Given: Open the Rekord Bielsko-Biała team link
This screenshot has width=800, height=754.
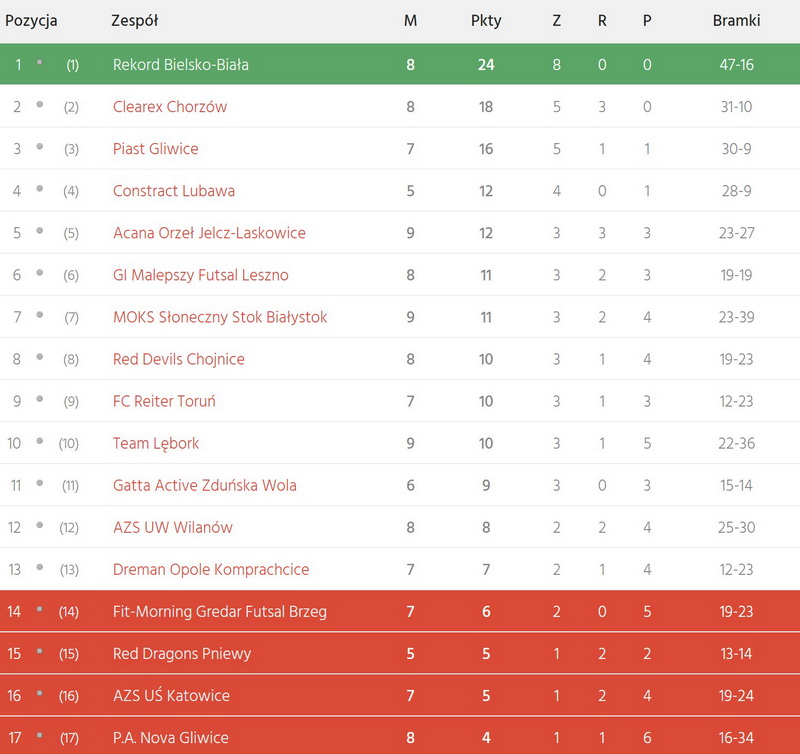Looking at the screenshot, I should pyautogui.click(x=180, y=65).
